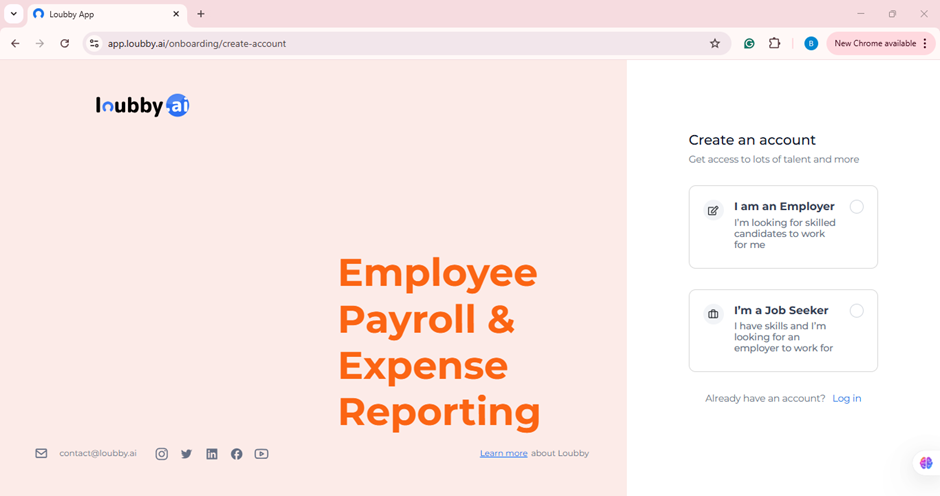Open Loubby's Instagram page icon

pyautogui.click(x=162, y=454)
